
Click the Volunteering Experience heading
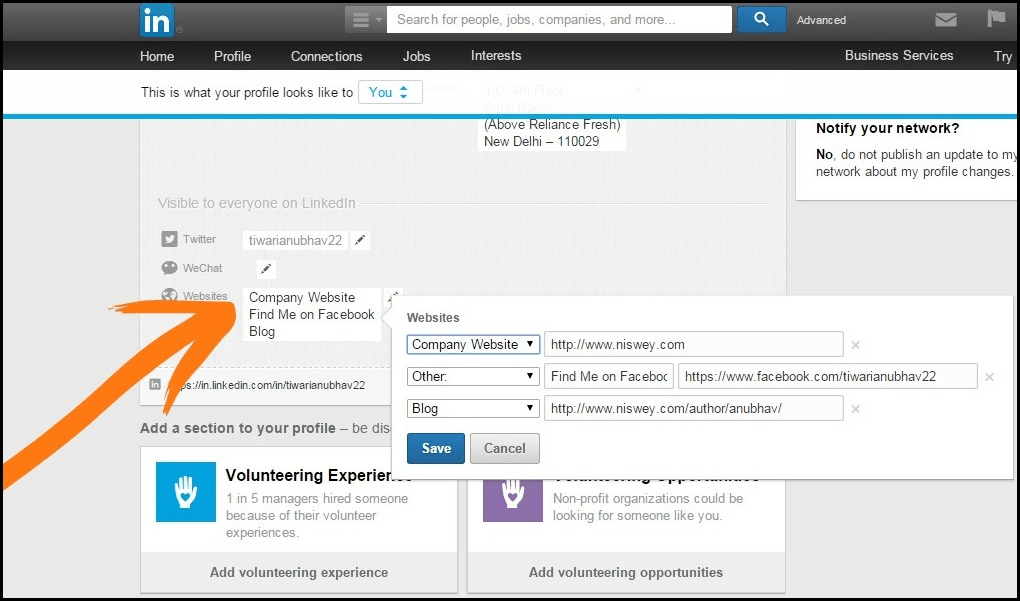318,475
